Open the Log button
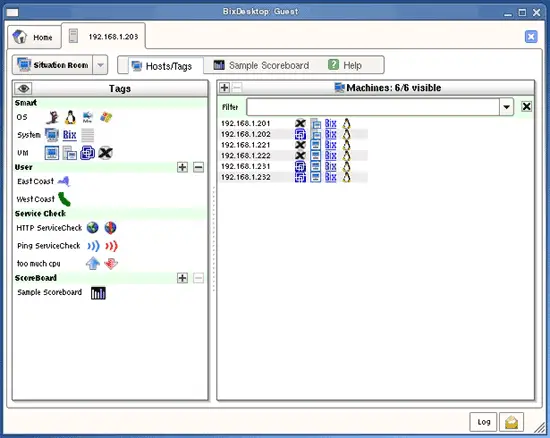550x438 pixels. click(483, 422)
